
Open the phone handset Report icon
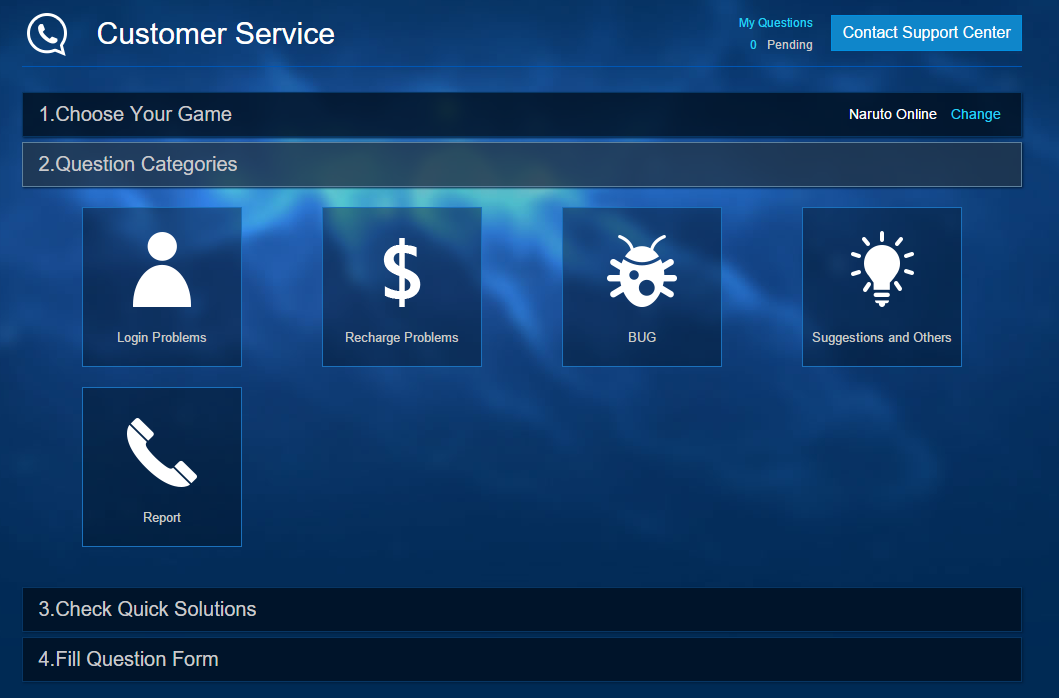162,452
